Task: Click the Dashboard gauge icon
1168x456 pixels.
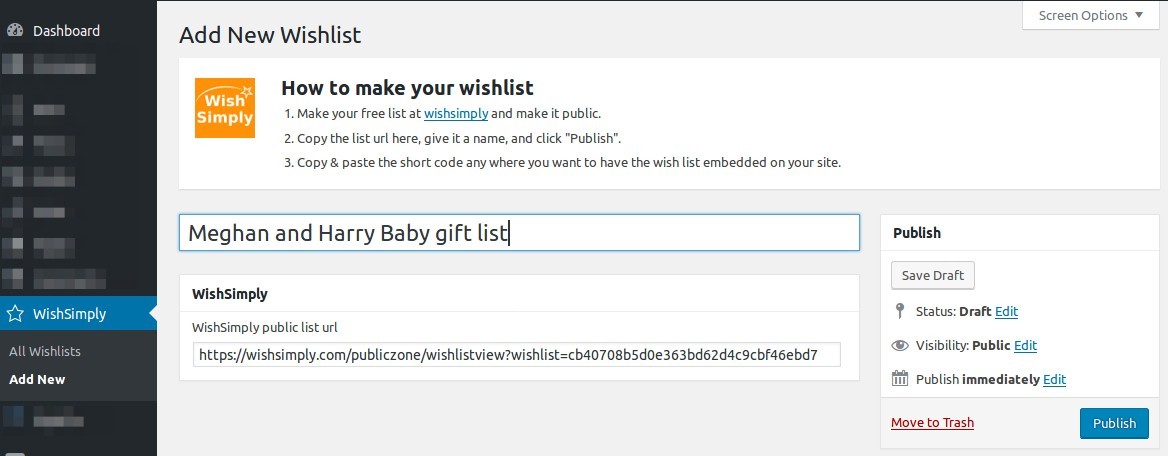Action: click(x=15, y=31)
